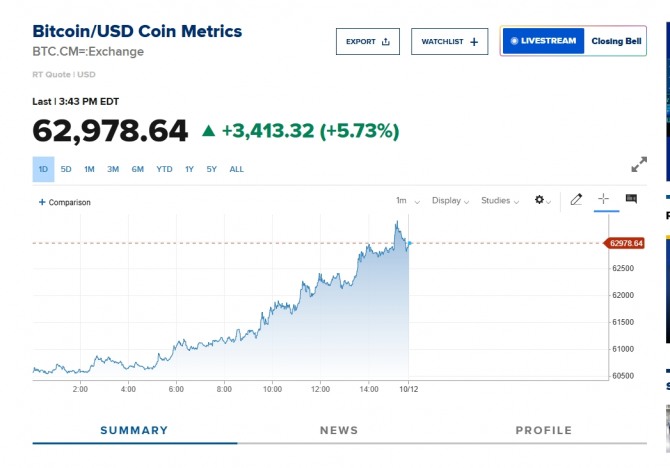Expand the Display dropdown
The width and height of the screenshot is (670, 468).
point(450,201)
